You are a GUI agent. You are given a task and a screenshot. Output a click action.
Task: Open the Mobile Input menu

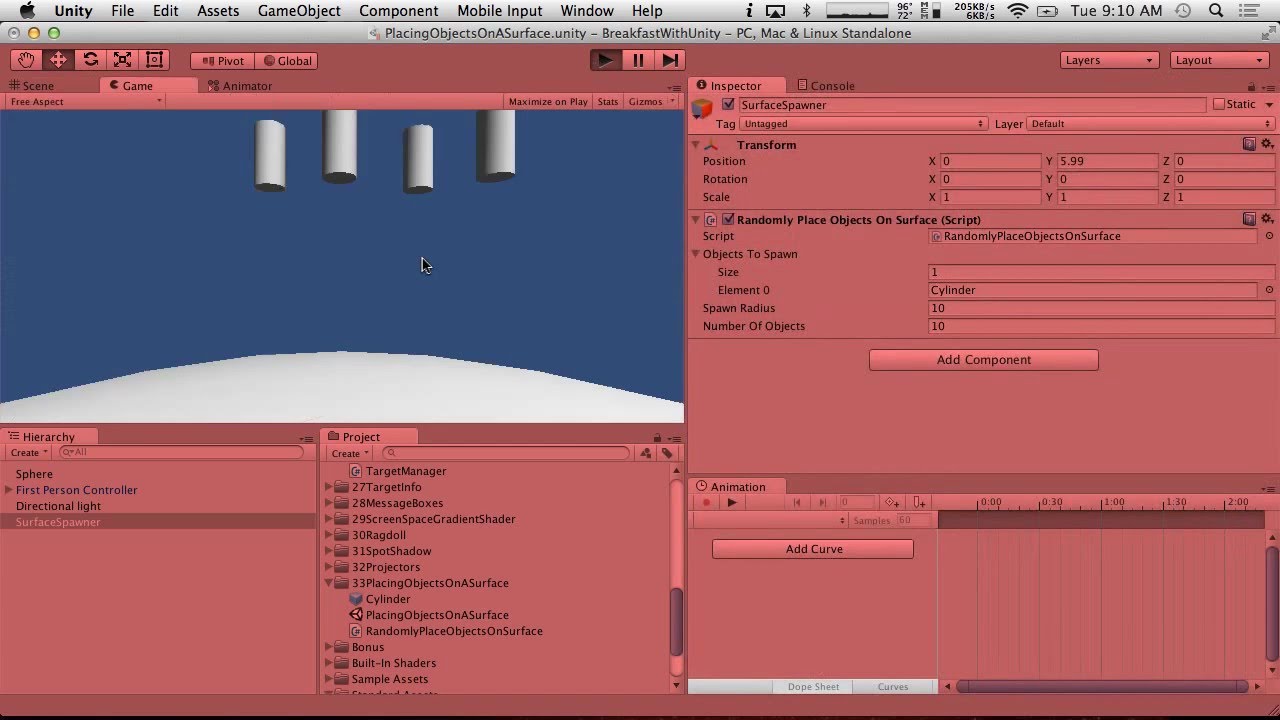[x=500, y=11]
